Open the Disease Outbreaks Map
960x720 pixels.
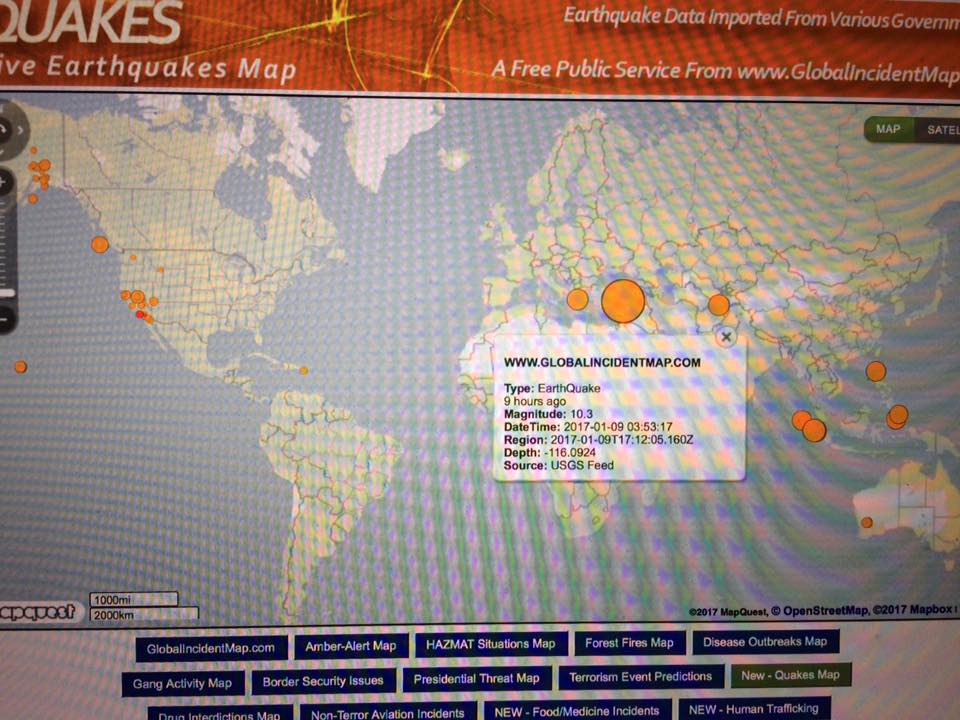765,642
